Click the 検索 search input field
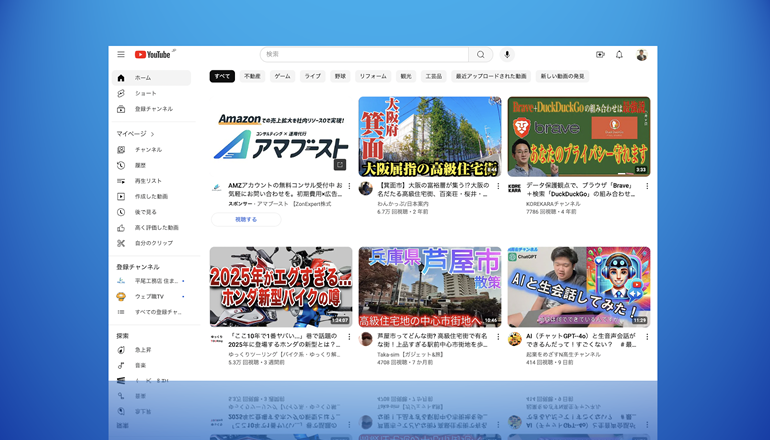The height and width of the screenshot is (440, 770). [x=364, y=55]
